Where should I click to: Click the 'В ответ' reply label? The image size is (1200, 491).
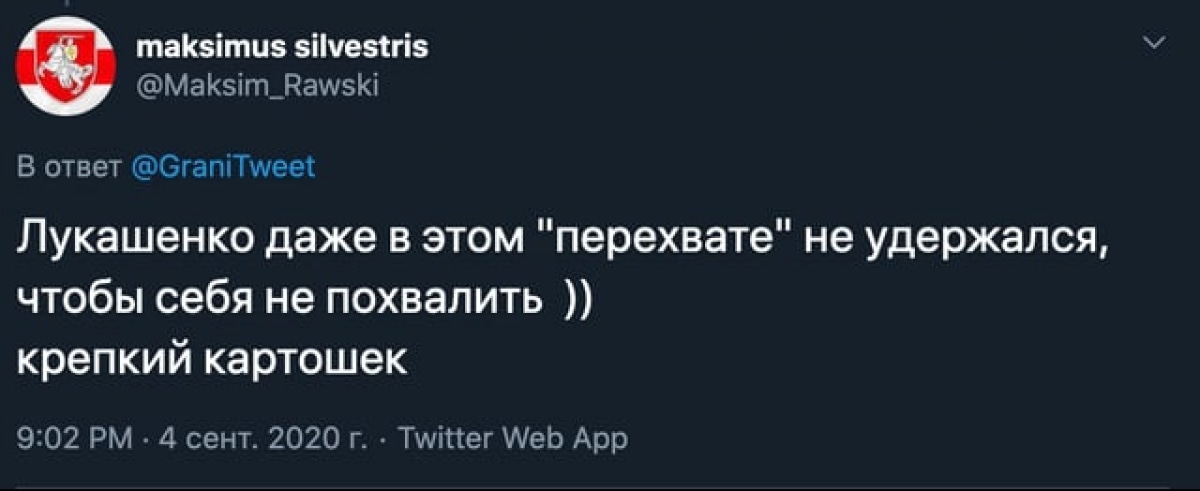[71, 166]
